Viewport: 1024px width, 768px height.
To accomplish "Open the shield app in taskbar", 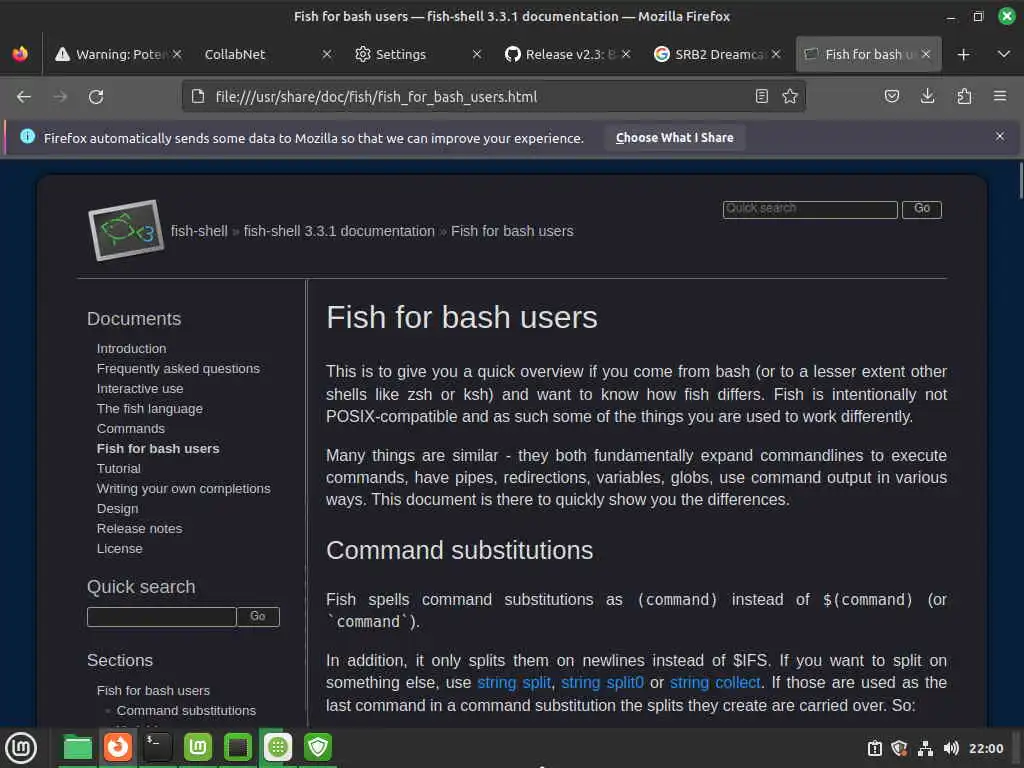I will tap(318, 747).
